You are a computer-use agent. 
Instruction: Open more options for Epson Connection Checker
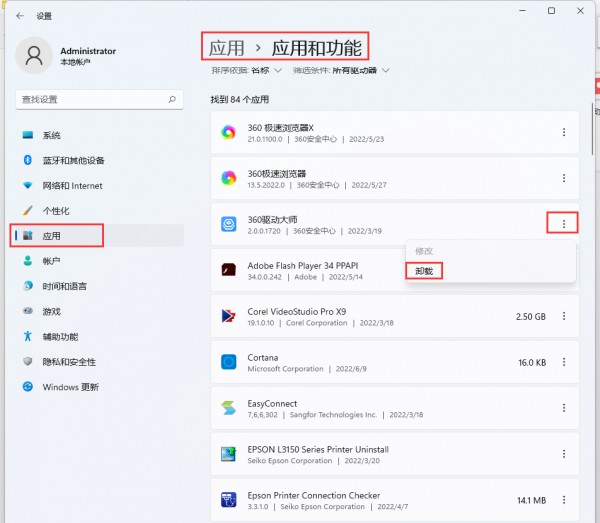(x=564, y=500)
